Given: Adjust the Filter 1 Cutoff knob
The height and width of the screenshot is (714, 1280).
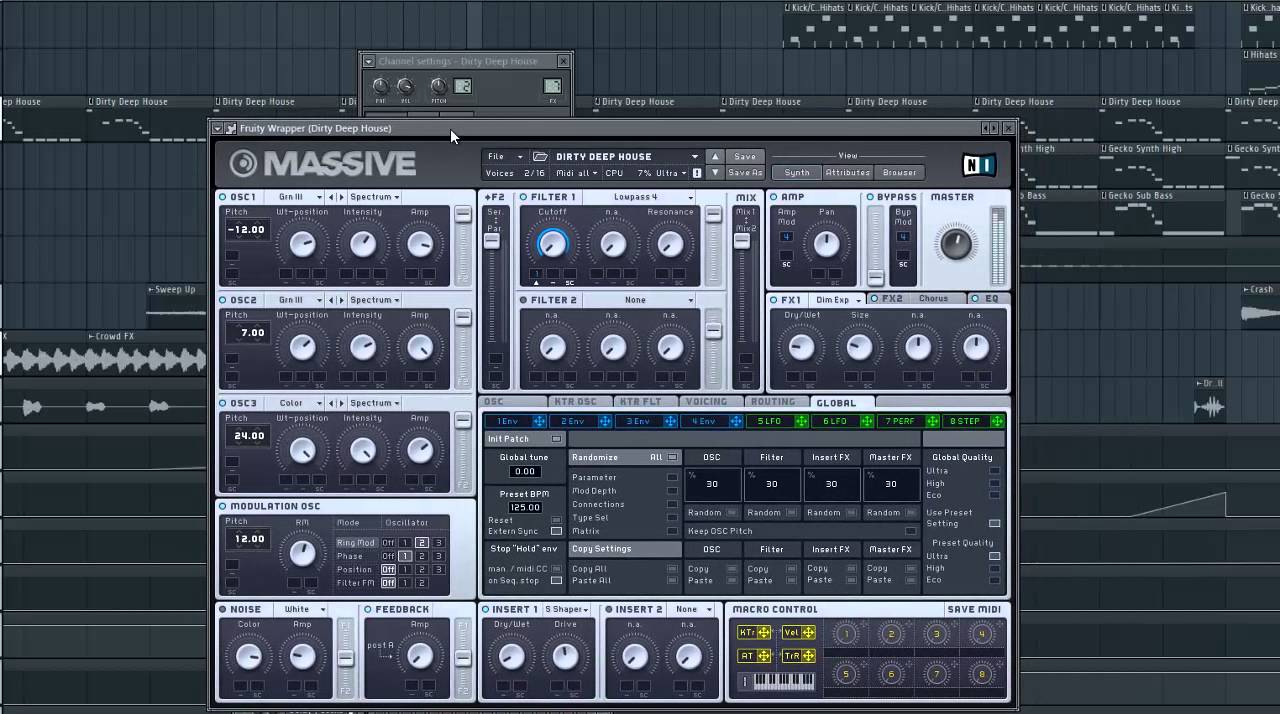Looking at the screenshot, I should 552,244.
